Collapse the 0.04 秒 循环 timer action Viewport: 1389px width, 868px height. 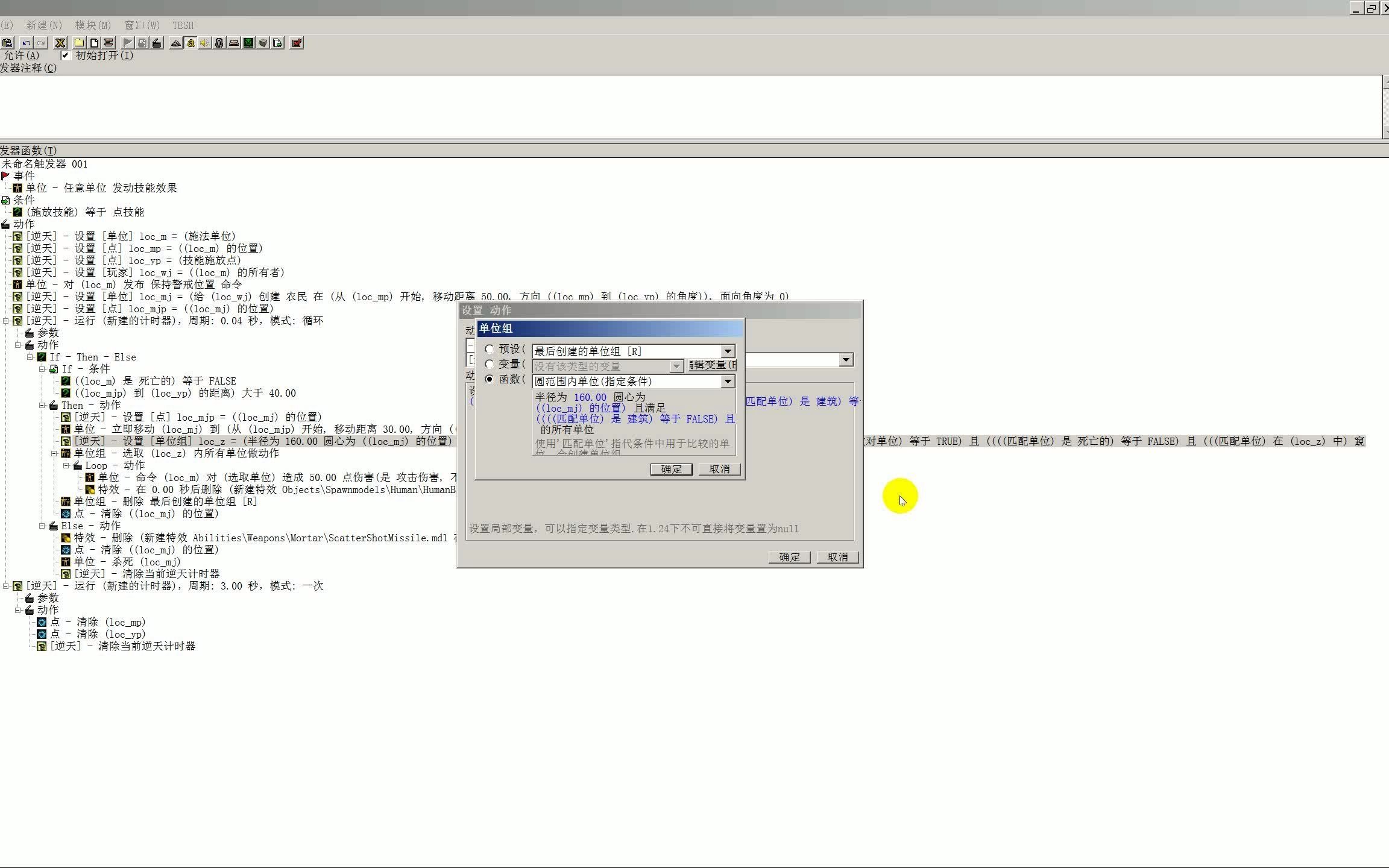[x=6, y=321]
